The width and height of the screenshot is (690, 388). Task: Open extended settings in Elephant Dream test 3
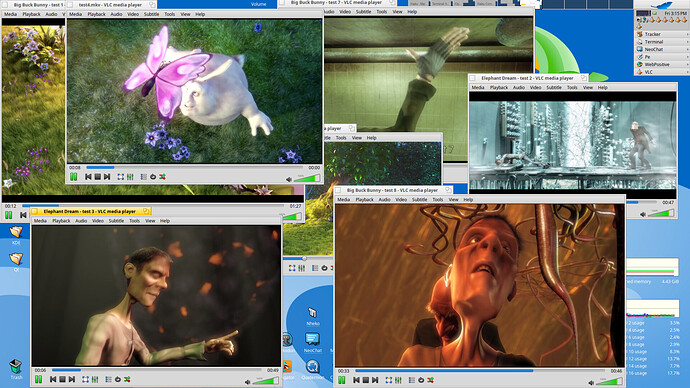(x=95, y=379)
